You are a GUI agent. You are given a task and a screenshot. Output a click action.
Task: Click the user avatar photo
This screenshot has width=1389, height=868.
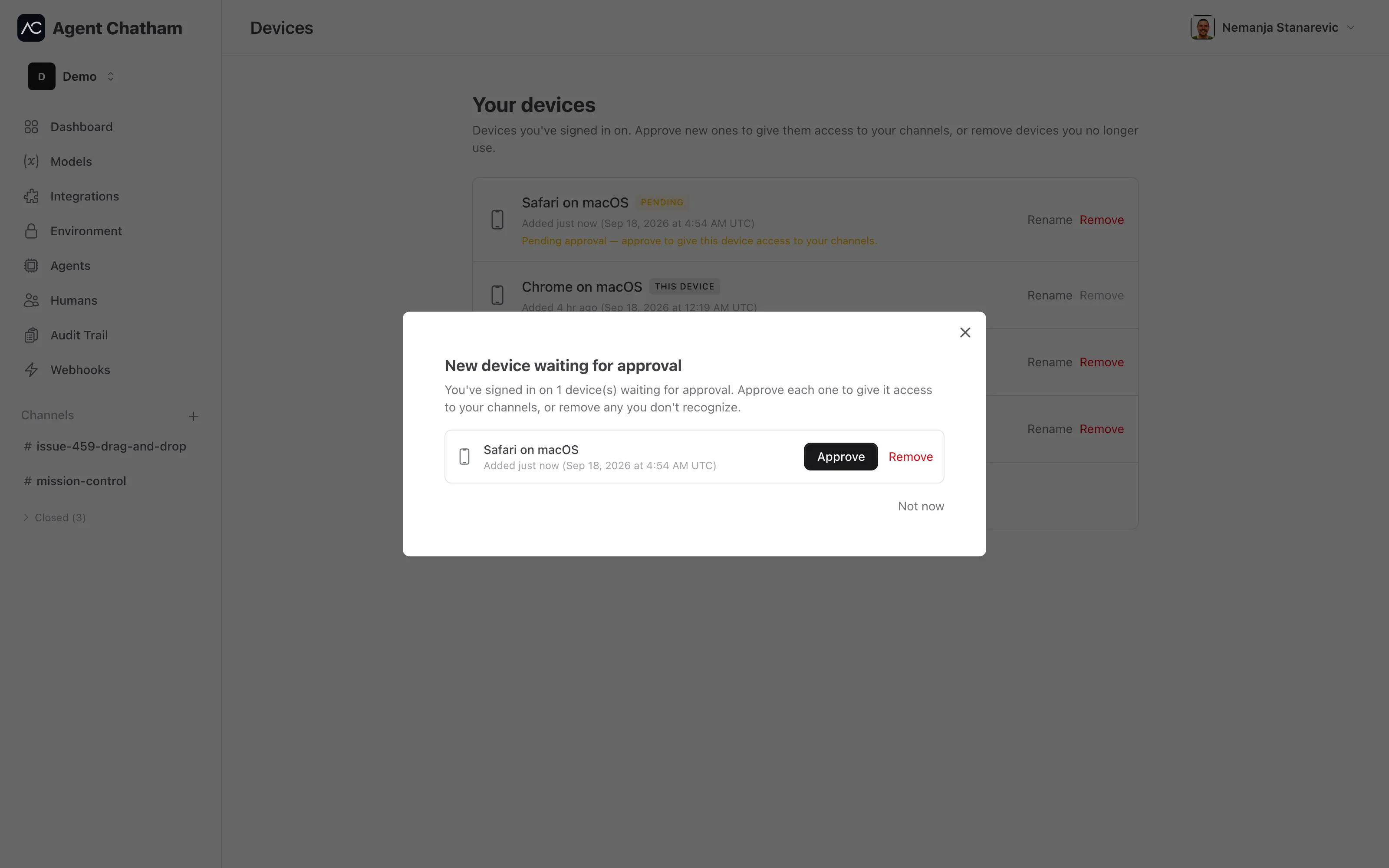click(x=1202, y=27)
